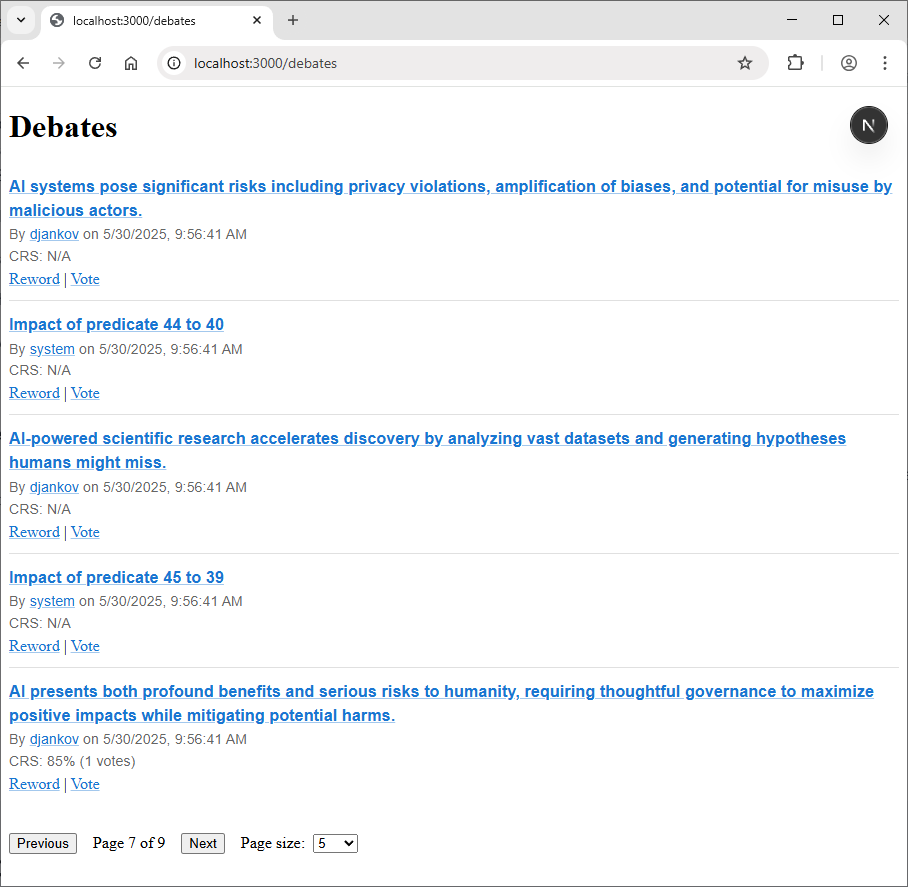908x887 pixels.
Task: Go to browser home icon
Action: pos(131,63)
